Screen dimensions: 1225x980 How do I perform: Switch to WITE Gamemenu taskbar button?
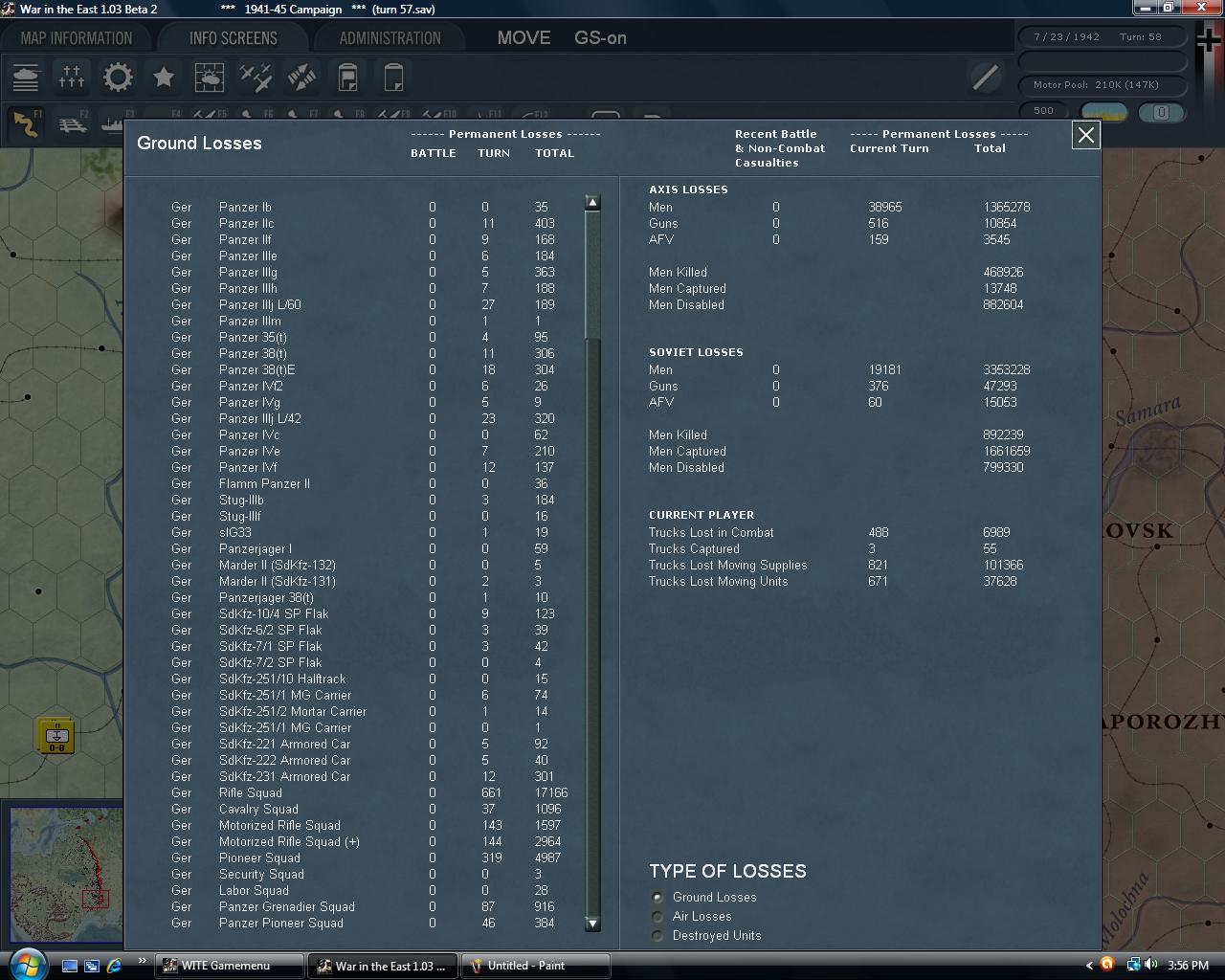tap(229, 966)
